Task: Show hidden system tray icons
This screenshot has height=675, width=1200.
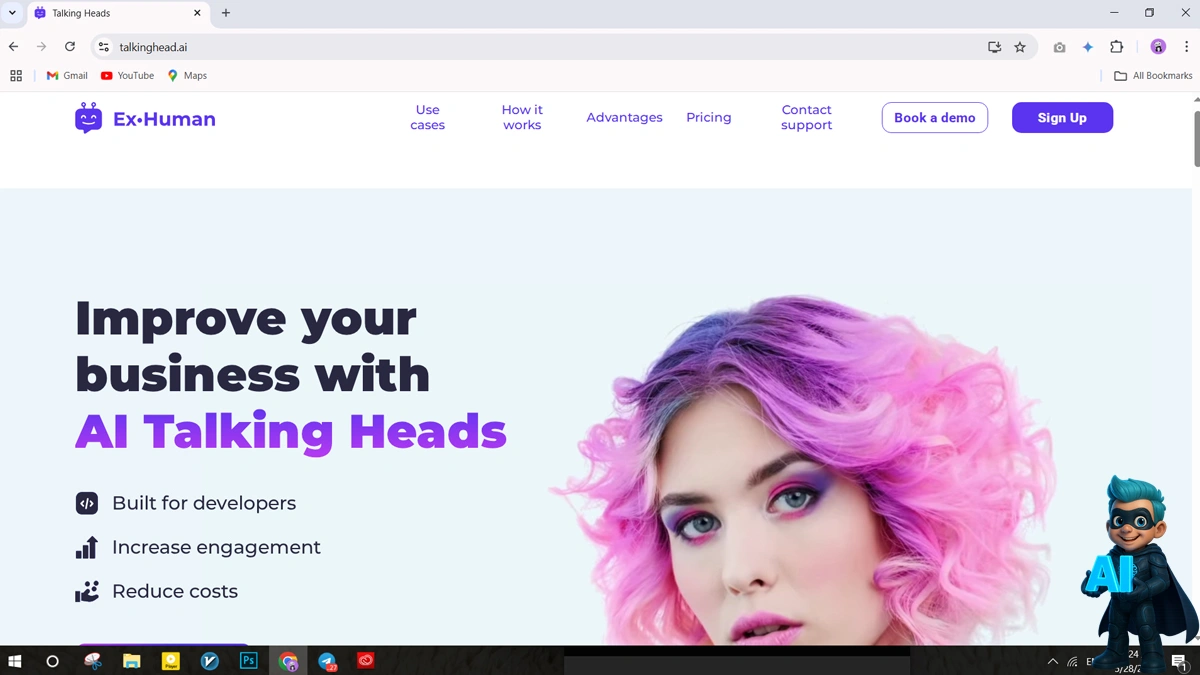Action: coord(1052,662)
